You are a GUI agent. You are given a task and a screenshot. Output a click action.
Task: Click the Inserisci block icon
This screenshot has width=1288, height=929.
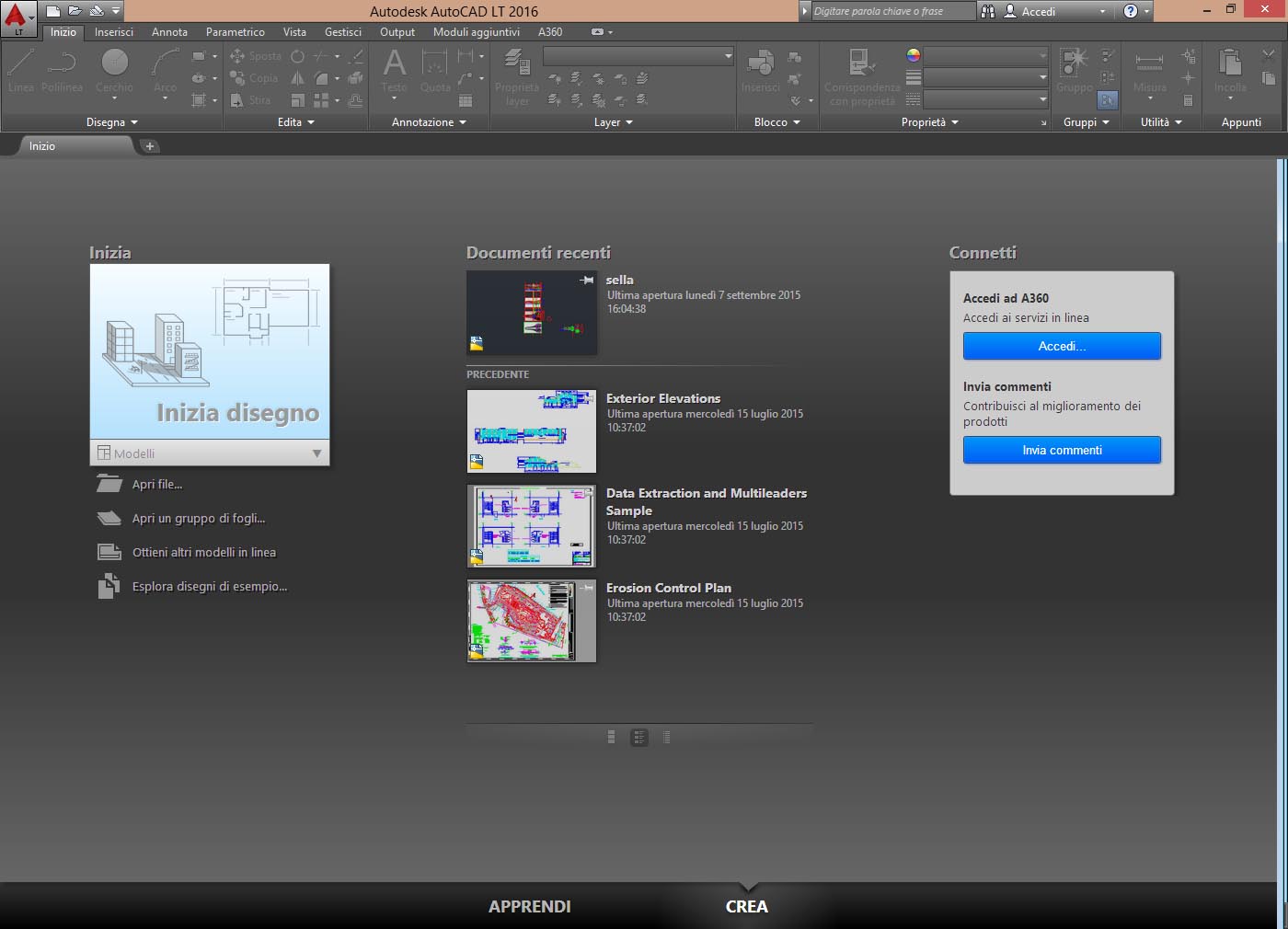(x=761, y=72)
